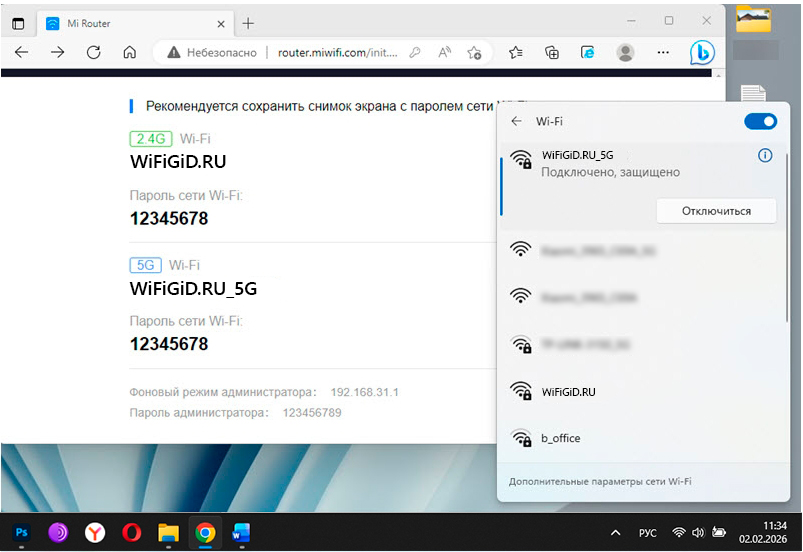Add this page to favorites
803x552 pixels.
click(x=474, y=52)
